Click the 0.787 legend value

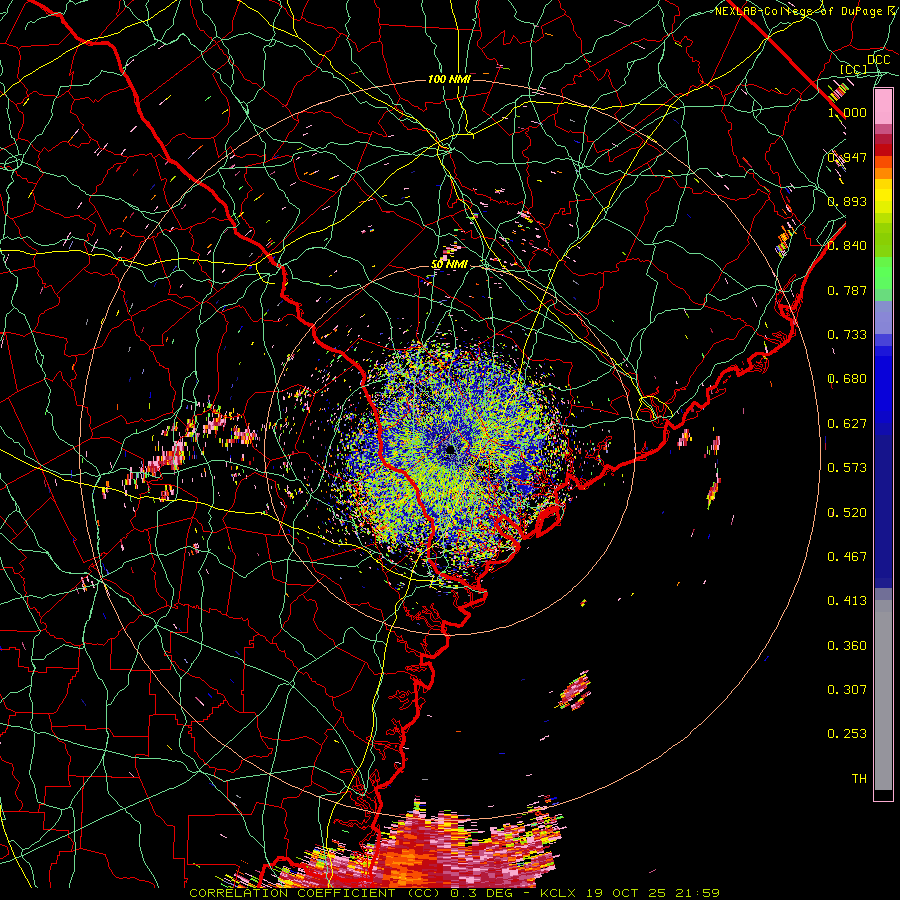847,290
